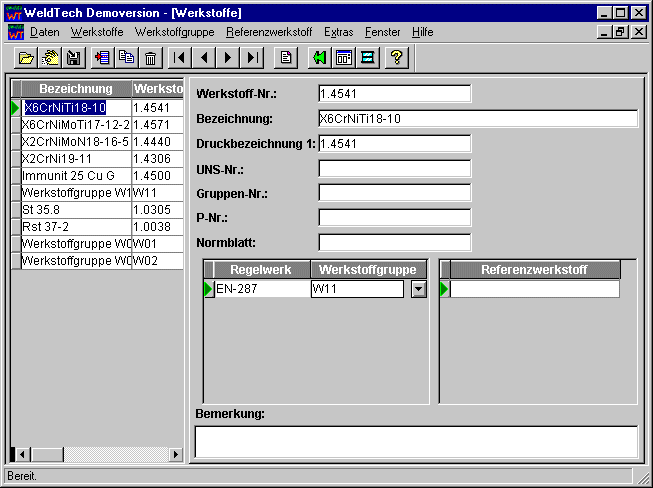This screenshot has height=488, width=653.
Task: Open the Extras menu
Action: [x=338, y=32]
